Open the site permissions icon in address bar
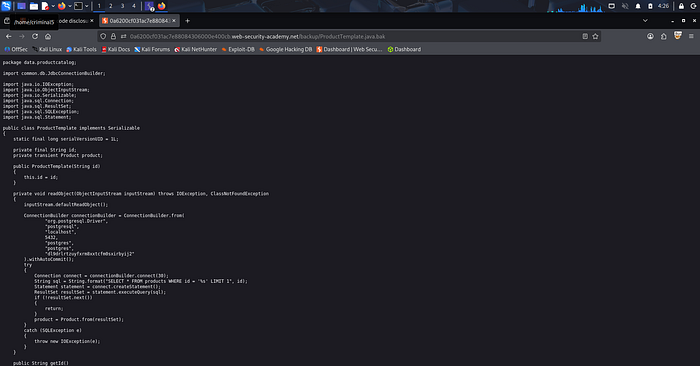Screen dimensions: 700x366 click(124, 36)
